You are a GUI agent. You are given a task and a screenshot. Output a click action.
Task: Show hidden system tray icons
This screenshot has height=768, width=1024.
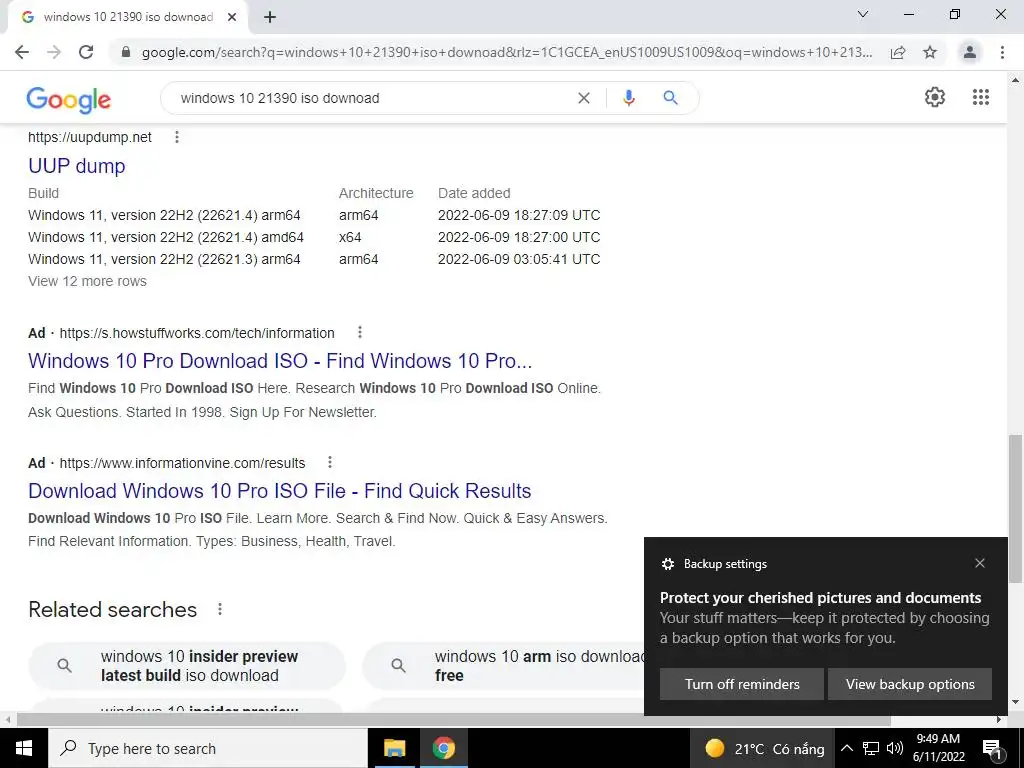click(x=846, y=748)
